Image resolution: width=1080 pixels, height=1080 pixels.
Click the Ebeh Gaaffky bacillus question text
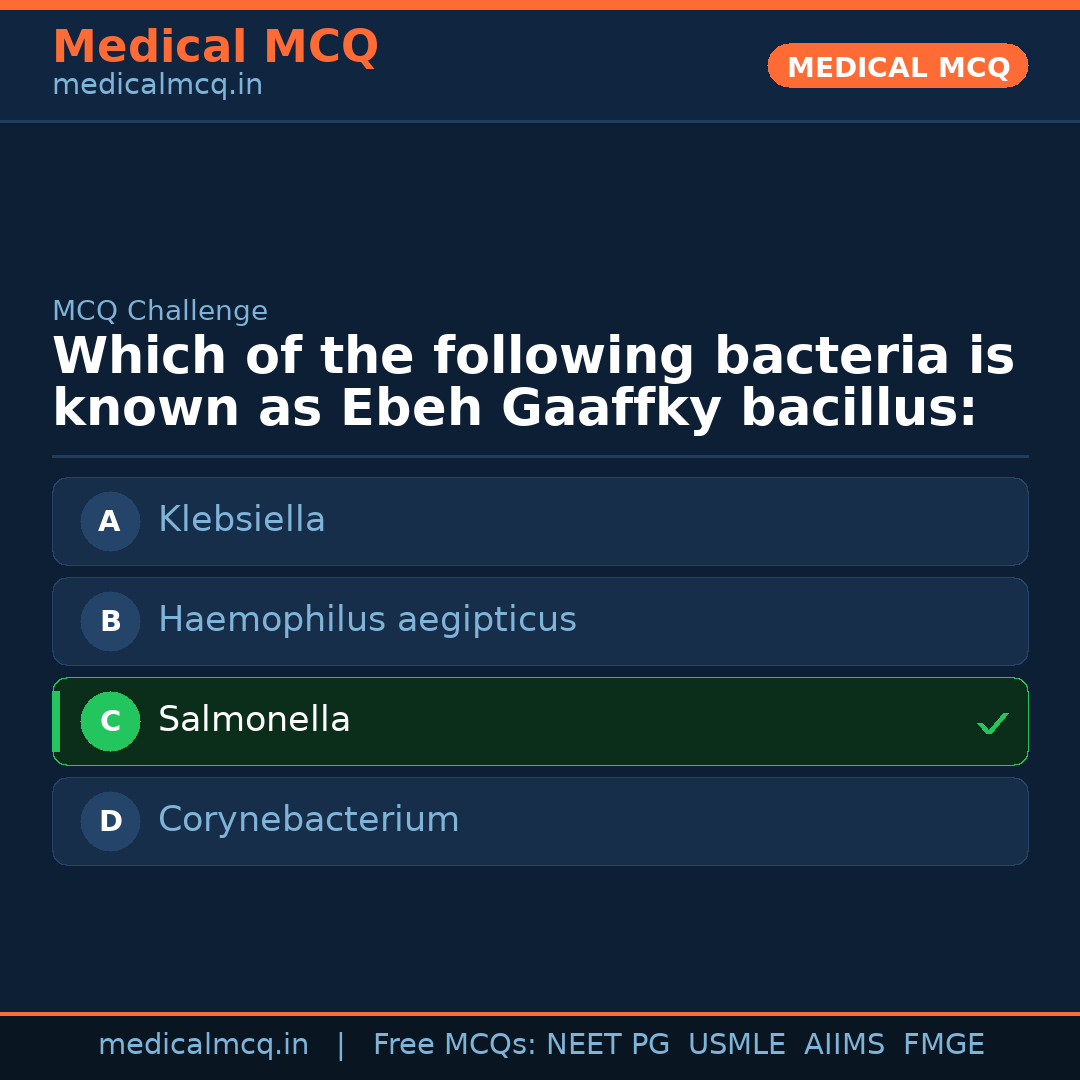click(533, 383)
